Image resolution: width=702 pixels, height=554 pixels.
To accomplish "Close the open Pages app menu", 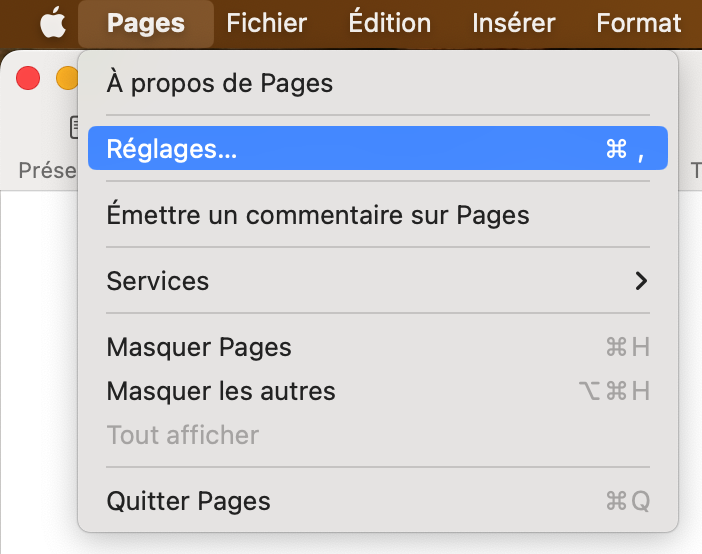I will (x=146, y=22).
